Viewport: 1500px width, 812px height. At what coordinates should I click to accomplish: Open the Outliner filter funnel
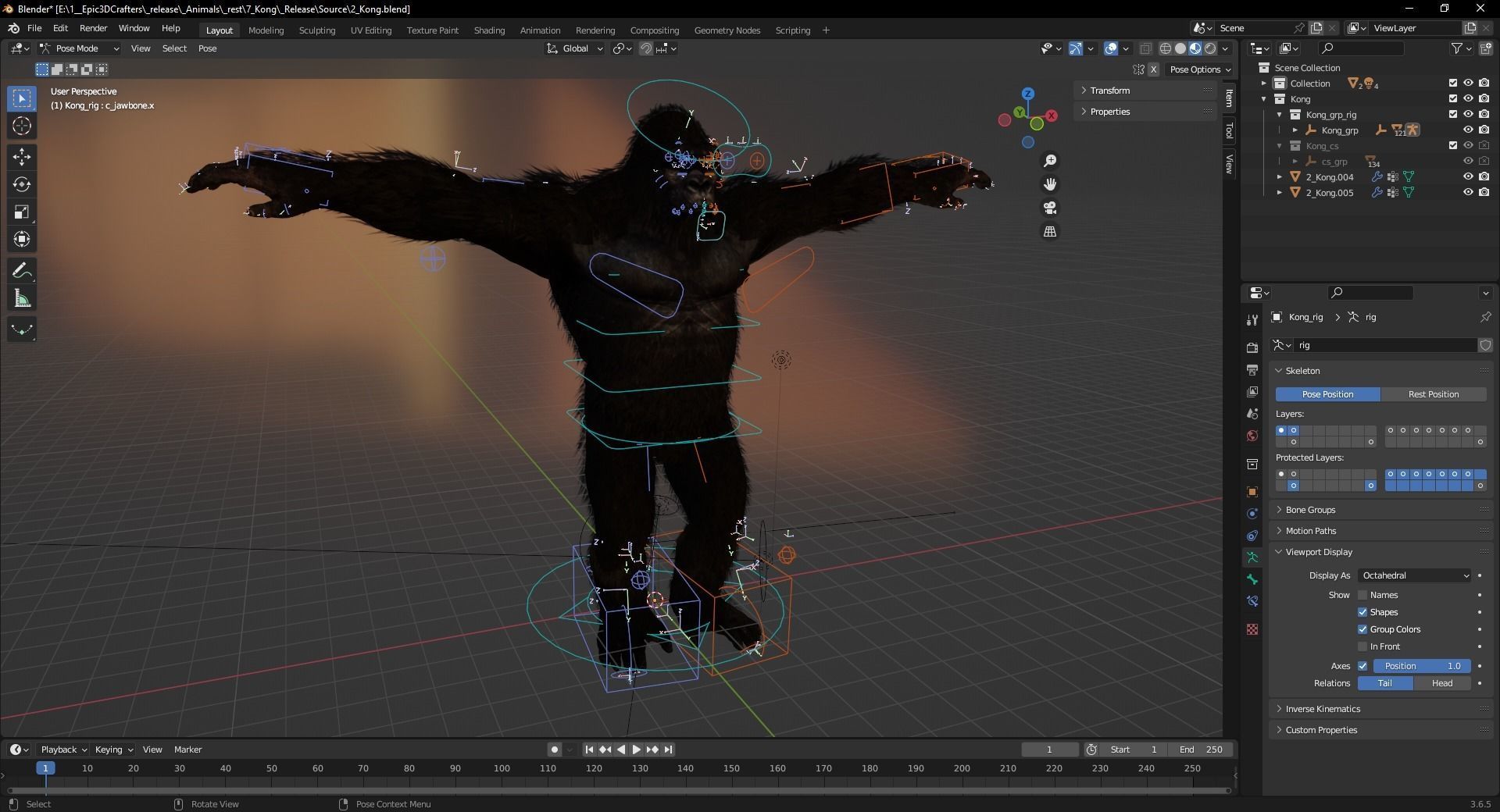click(1457, 48)
